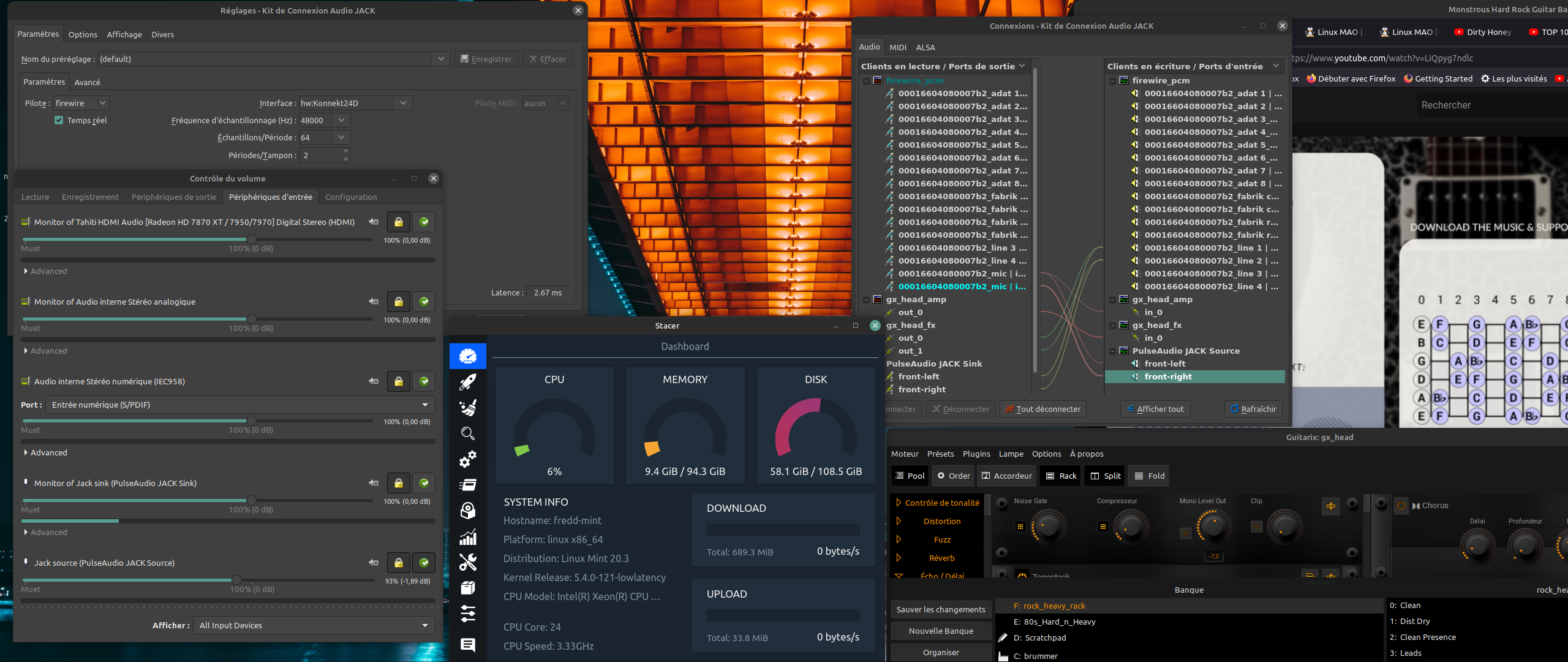The height and width of the screenshot is (662, 1568).
Task: Open Stacer System Cleaner broom icon
Action: point(467,408)
